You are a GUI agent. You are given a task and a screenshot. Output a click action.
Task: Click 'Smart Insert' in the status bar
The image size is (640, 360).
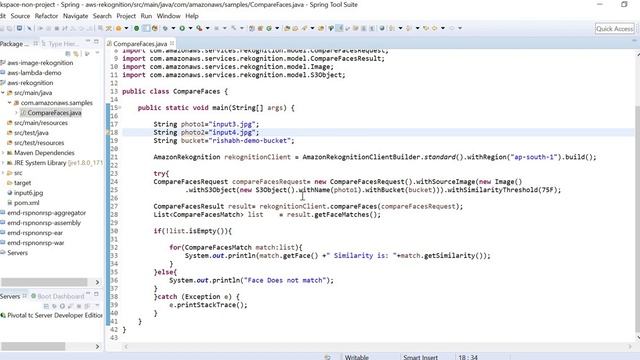420,357
